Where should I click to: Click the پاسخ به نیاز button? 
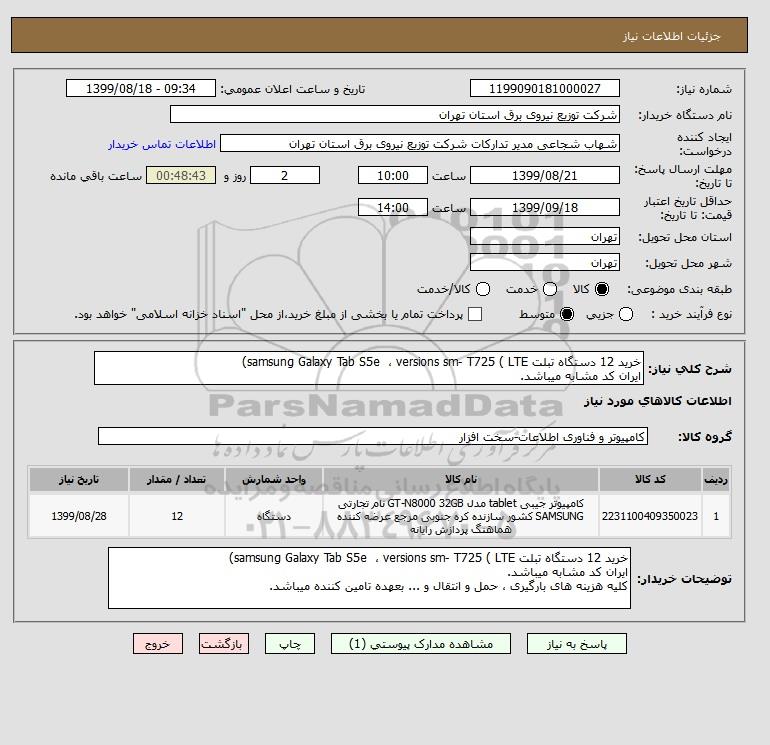point(577,643)
